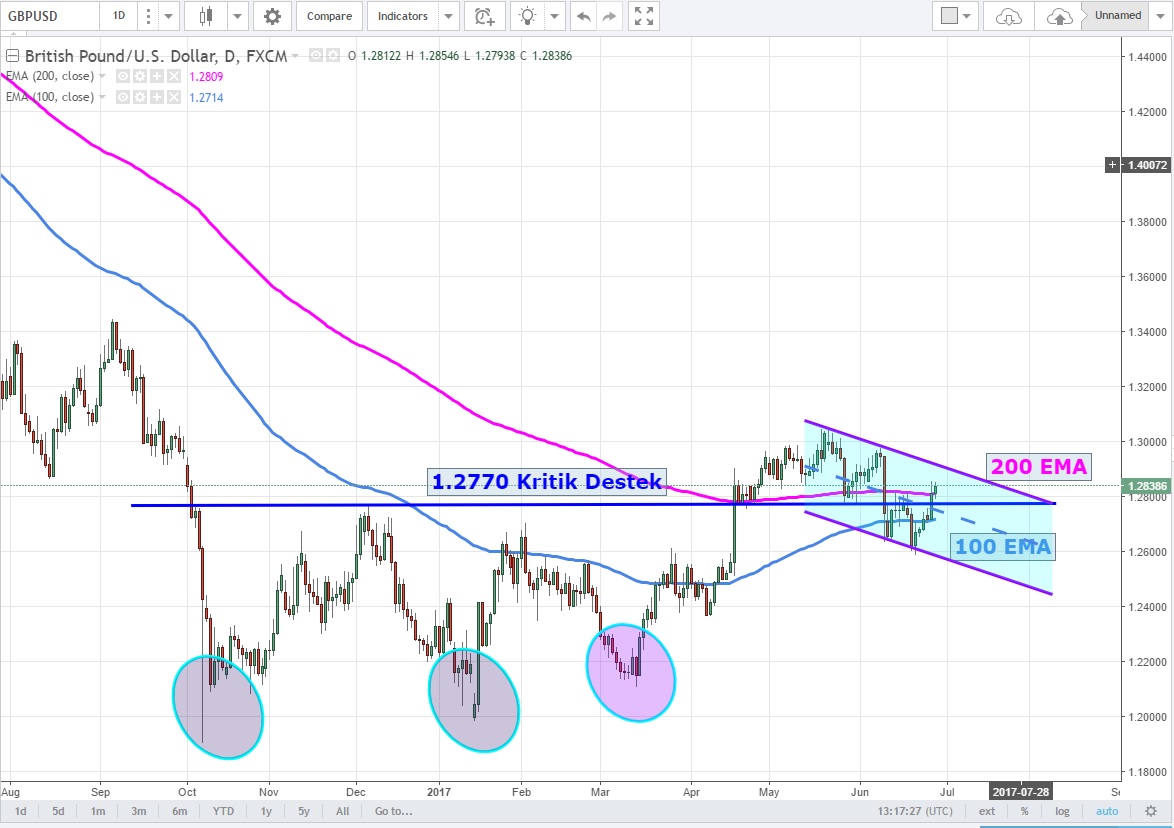This screenshot has height=828, width=1174.
Task: Select the 1D interval in the top toolbar
Action: (118, 16)
